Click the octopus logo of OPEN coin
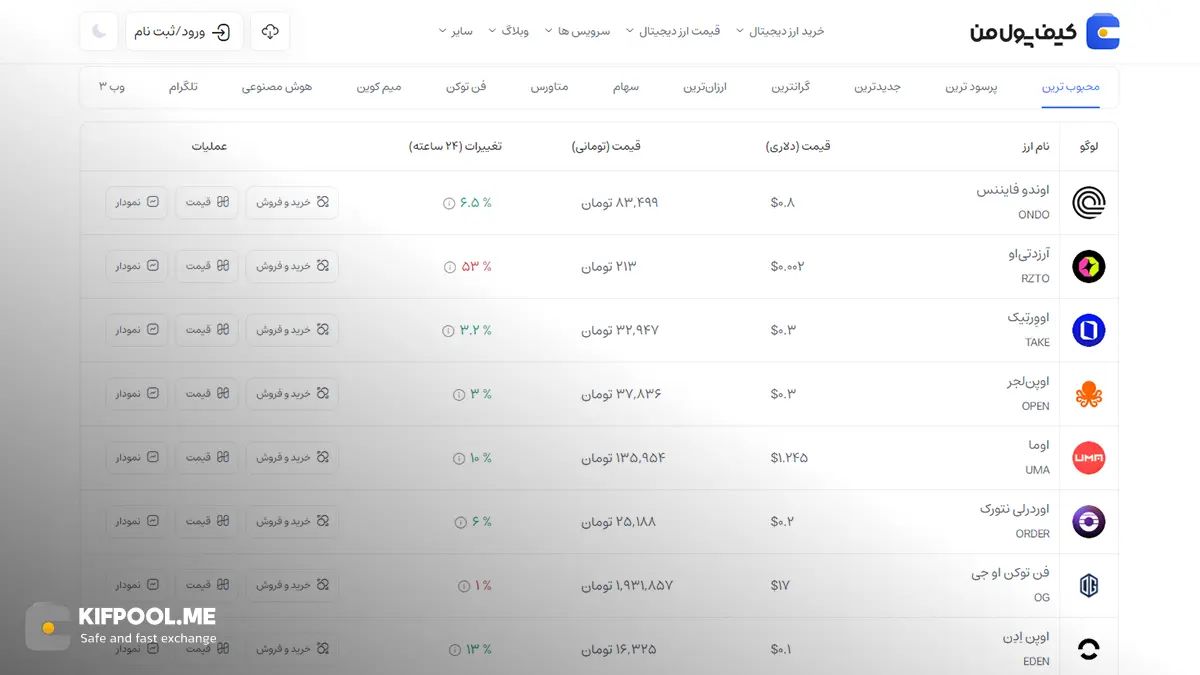The image size is (1200, 675). 1088,394
